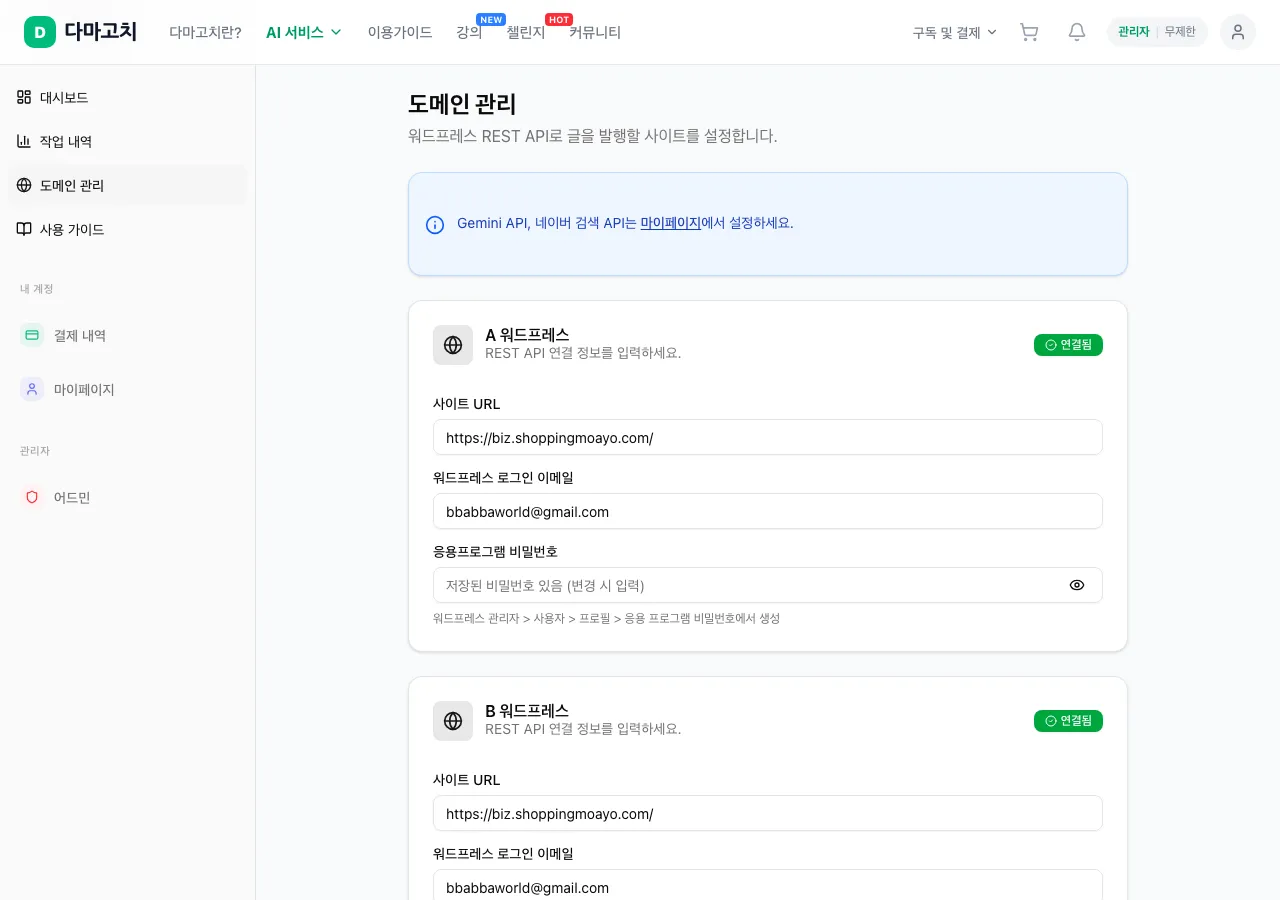The height and width of the screenshot is (900, 1280).
Task: Focus the B 워드프레스 로그인 이메일 field
Action: point(768,887)
